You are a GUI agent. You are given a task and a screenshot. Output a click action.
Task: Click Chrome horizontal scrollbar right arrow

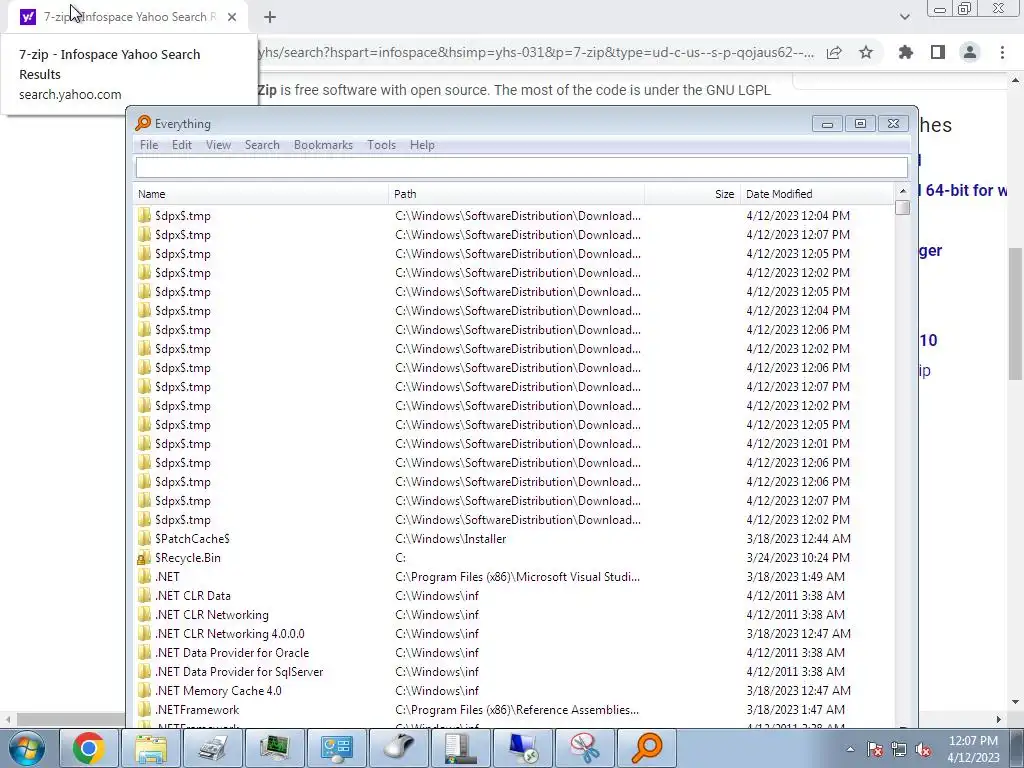click(998, 719)
